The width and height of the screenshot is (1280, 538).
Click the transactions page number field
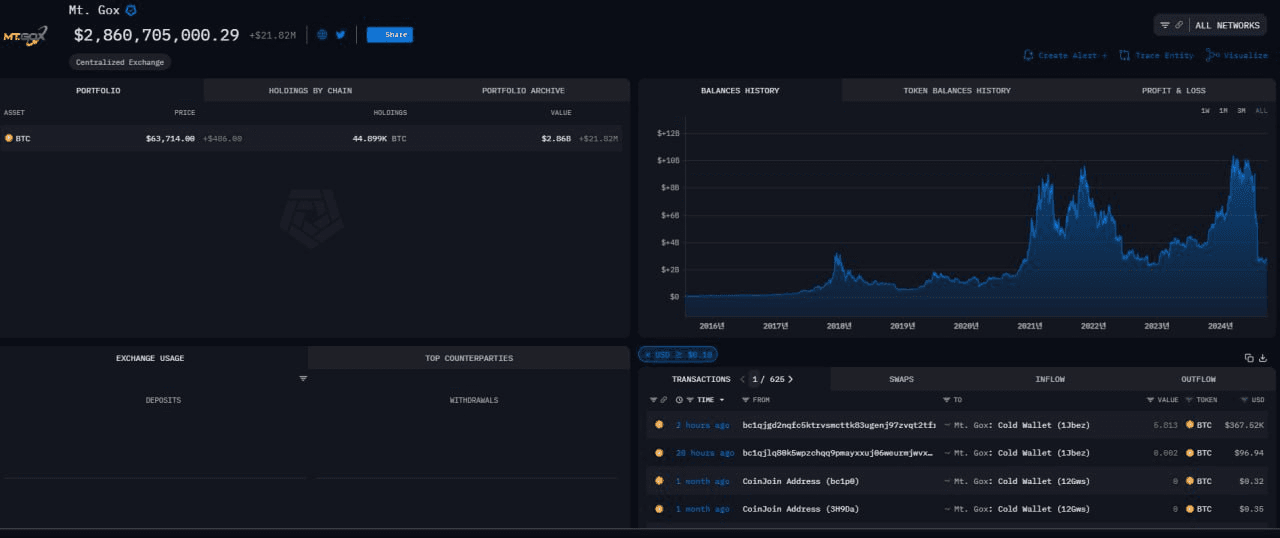[x=755, y=379]
